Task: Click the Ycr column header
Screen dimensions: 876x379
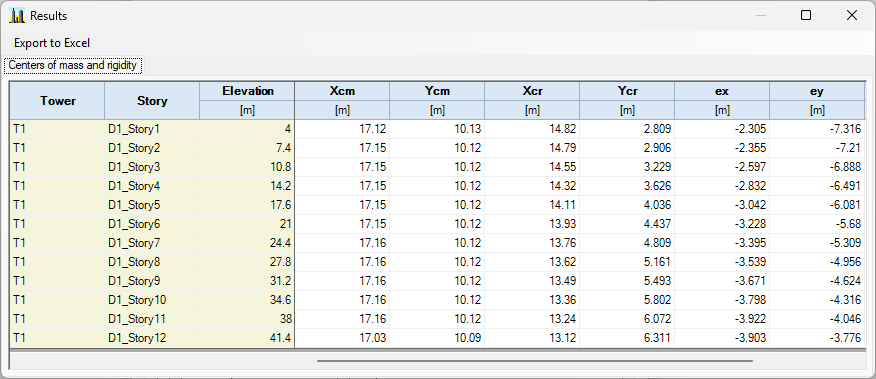Action: (x=627, y=91)
